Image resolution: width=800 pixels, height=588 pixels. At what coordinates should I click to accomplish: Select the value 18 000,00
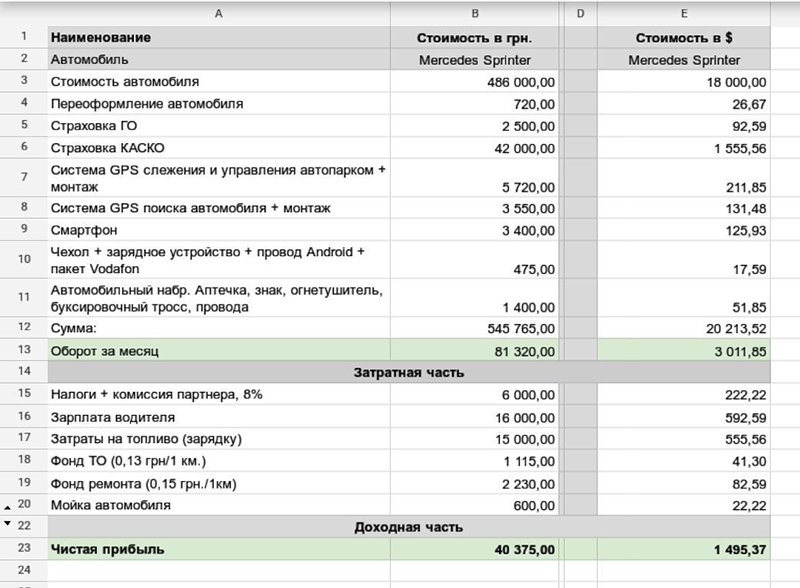pyautogui.click(x=684, y=82)
